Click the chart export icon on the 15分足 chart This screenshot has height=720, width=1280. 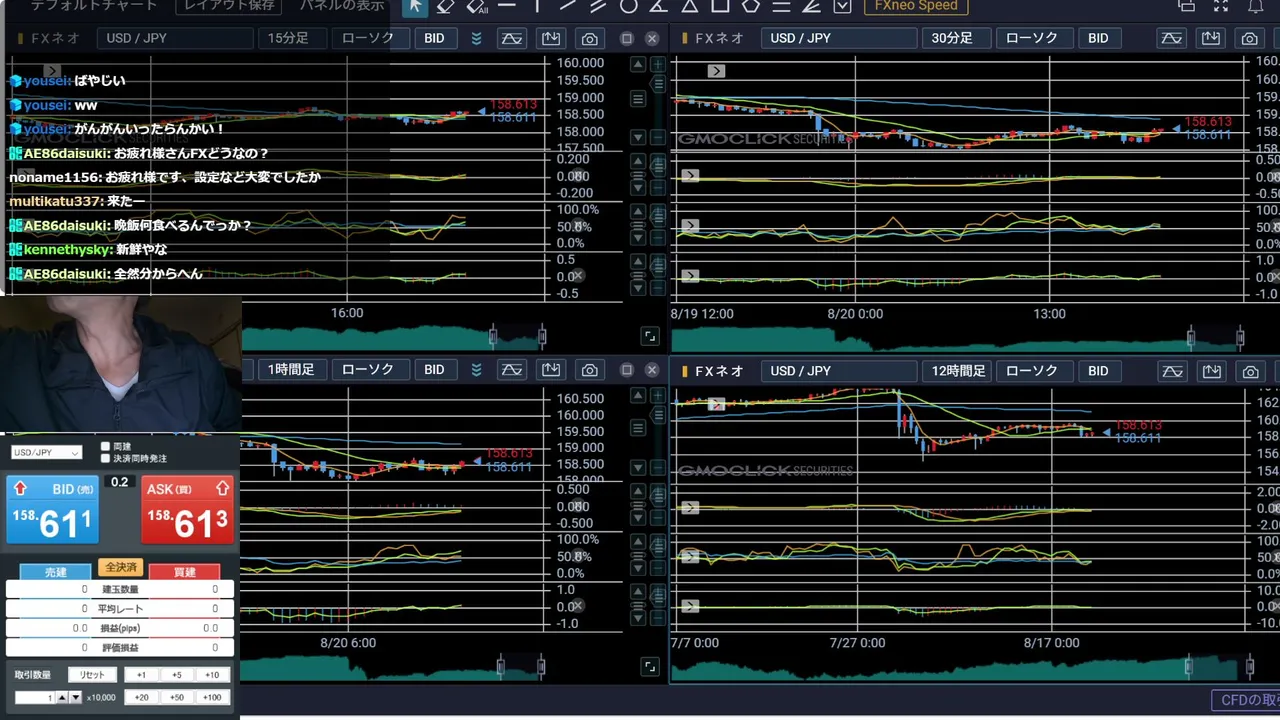[x=551, y=38]
